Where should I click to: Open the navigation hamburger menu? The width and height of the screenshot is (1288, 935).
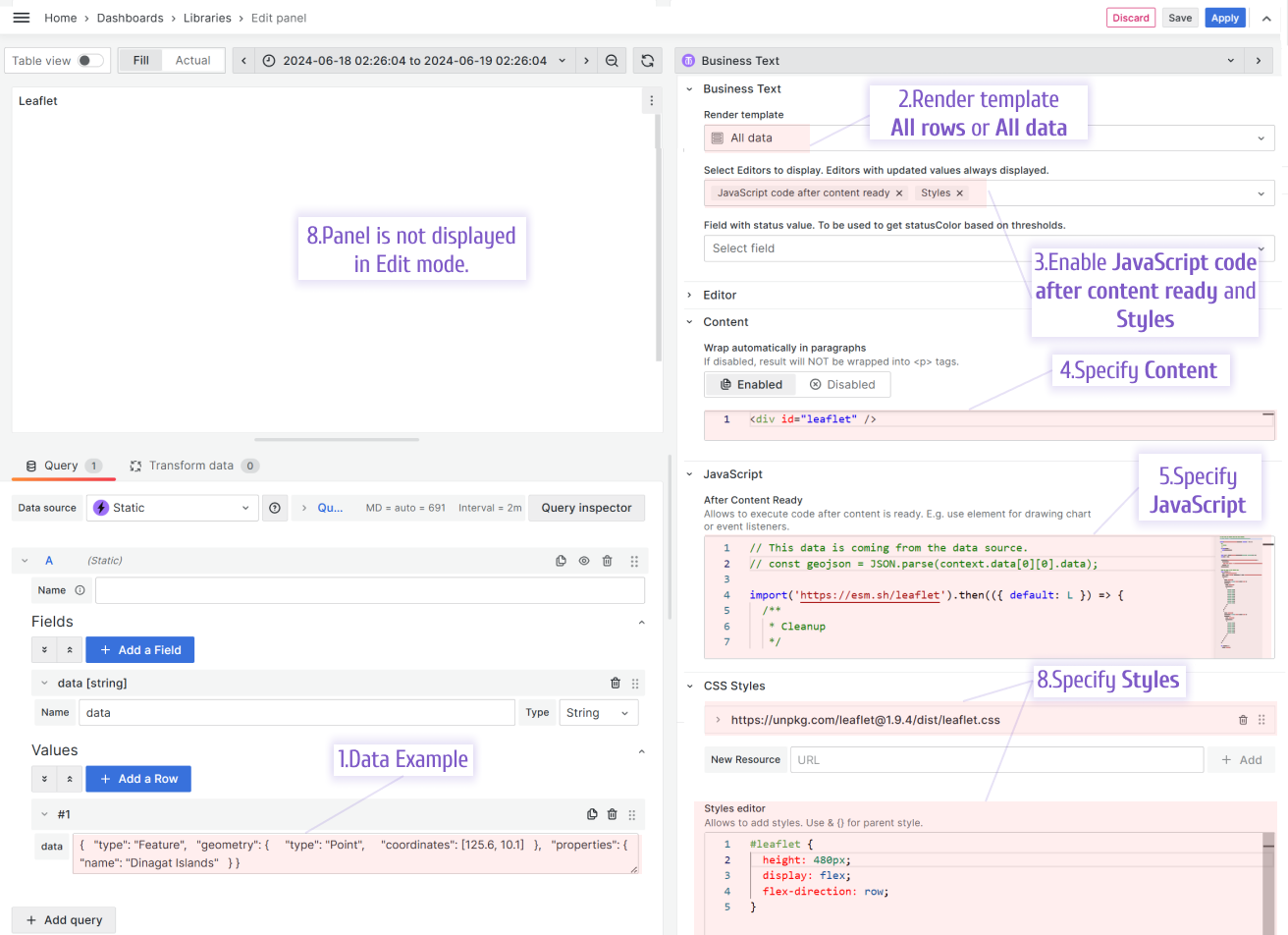click(21, 17)
